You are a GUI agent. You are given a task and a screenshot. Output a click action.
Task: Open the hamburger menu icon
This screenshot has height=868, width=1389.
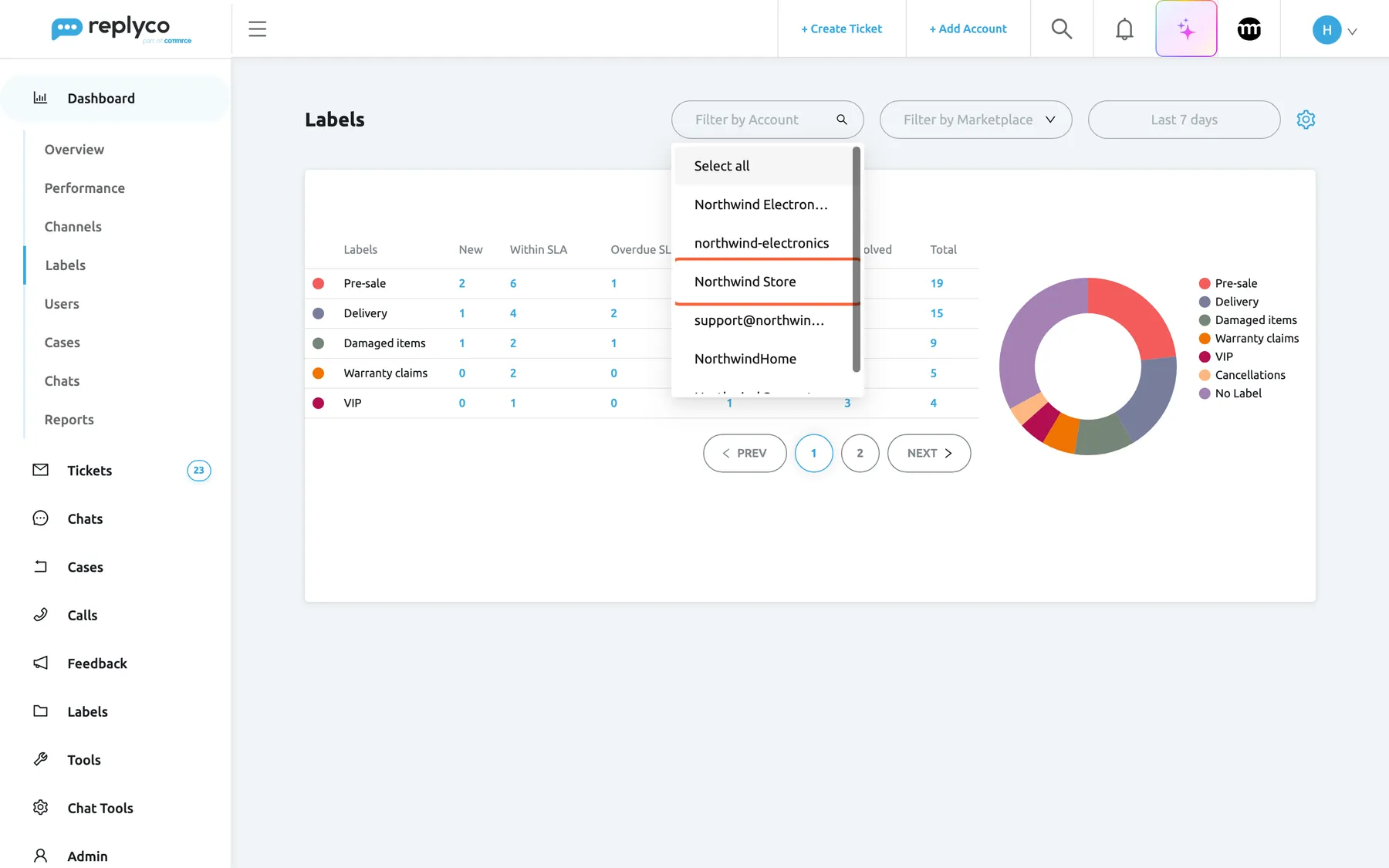257,29
